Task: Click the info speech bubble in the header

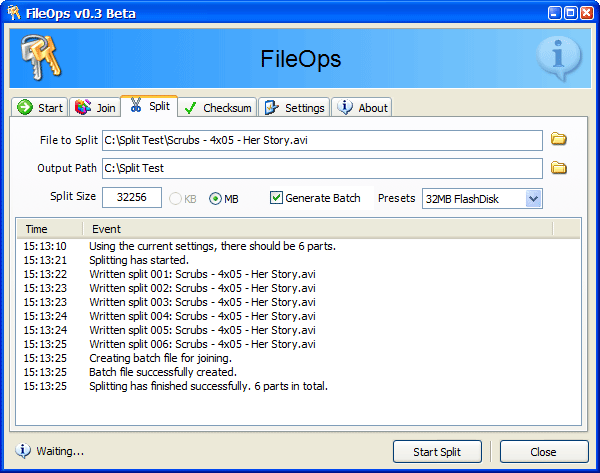Action: [x=557, y=59]
